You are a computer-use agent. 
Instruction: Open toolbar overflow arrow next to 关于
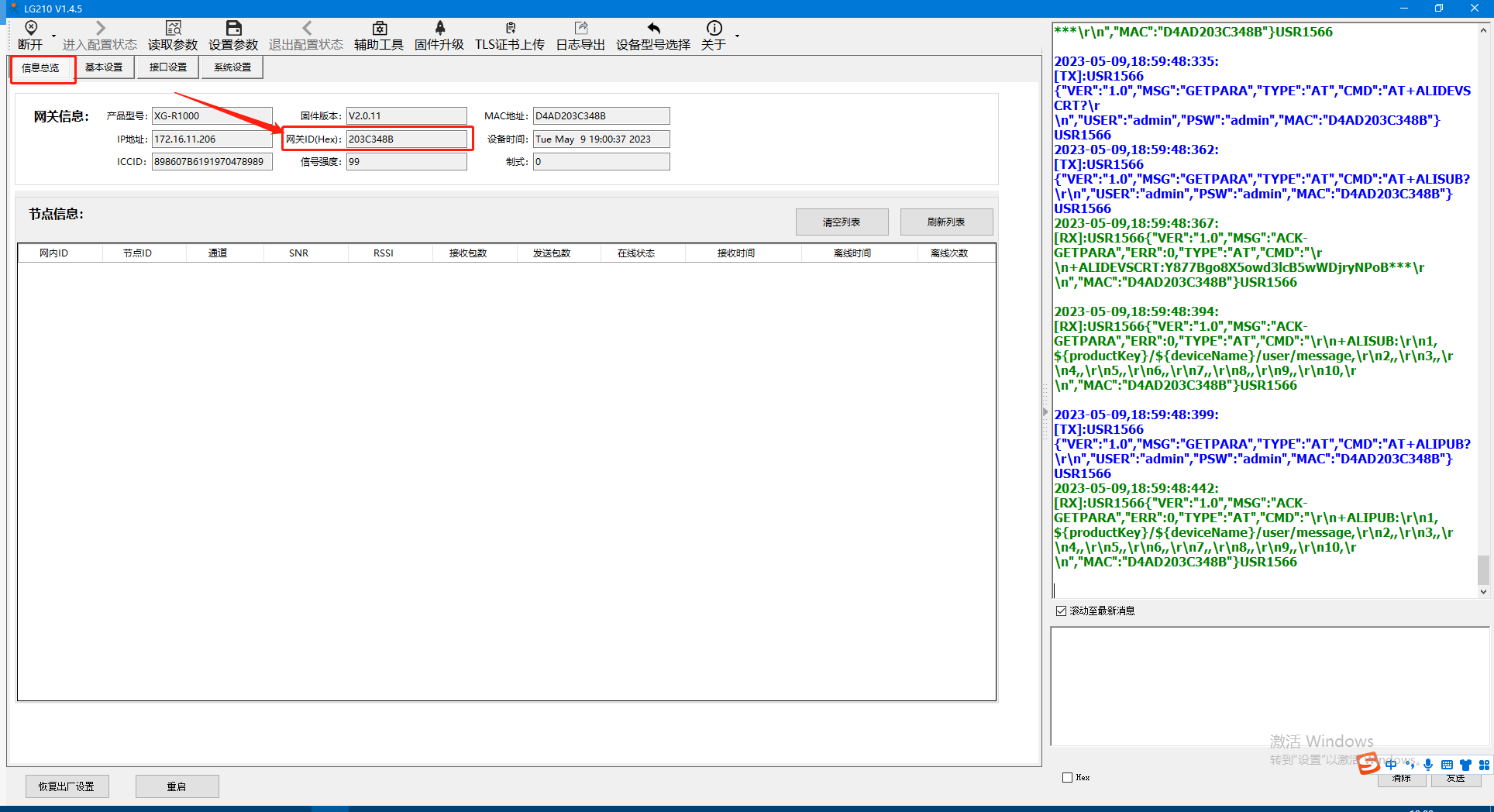tap(737, 36)
